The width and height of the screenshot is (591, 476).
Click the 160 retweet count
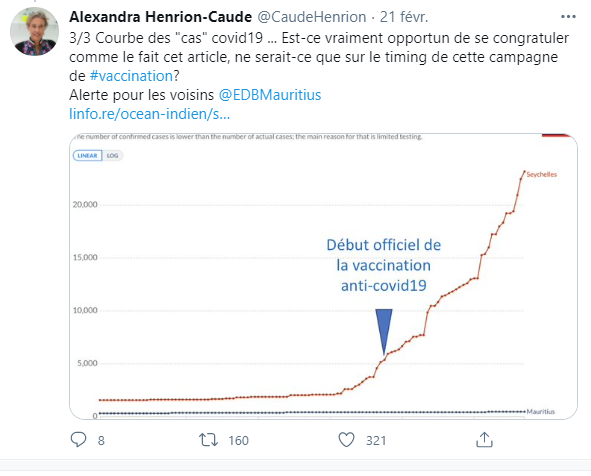pyautogui.click(x=238, y=440)
